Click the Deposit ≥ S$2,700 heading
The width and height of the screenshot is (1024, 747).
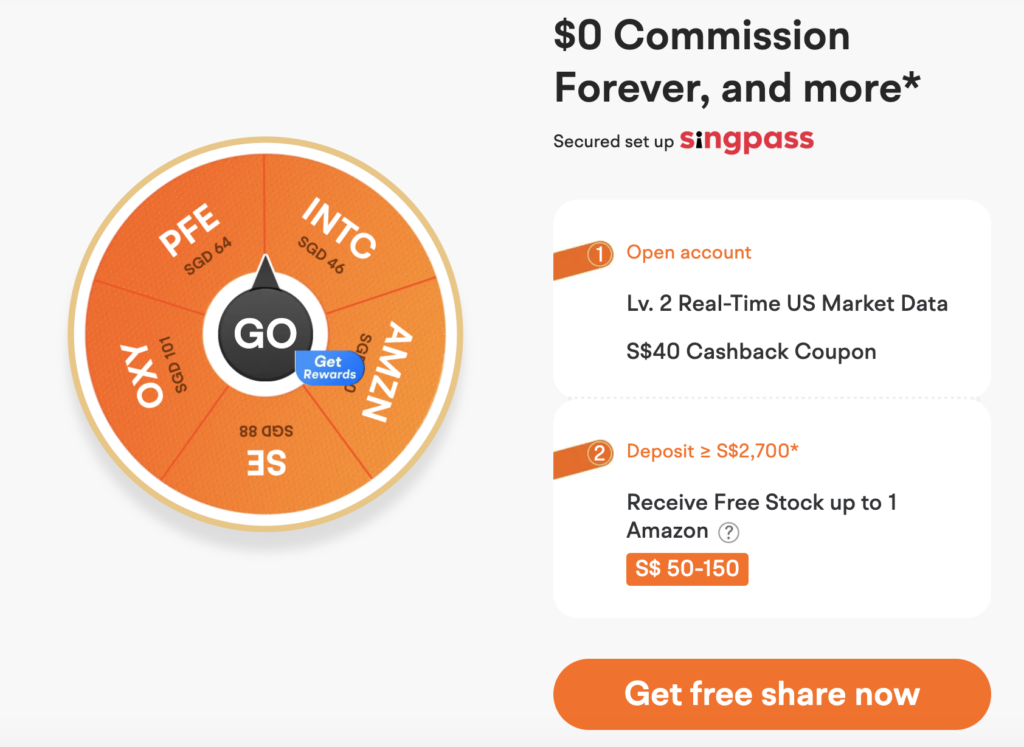pos(712,451)
